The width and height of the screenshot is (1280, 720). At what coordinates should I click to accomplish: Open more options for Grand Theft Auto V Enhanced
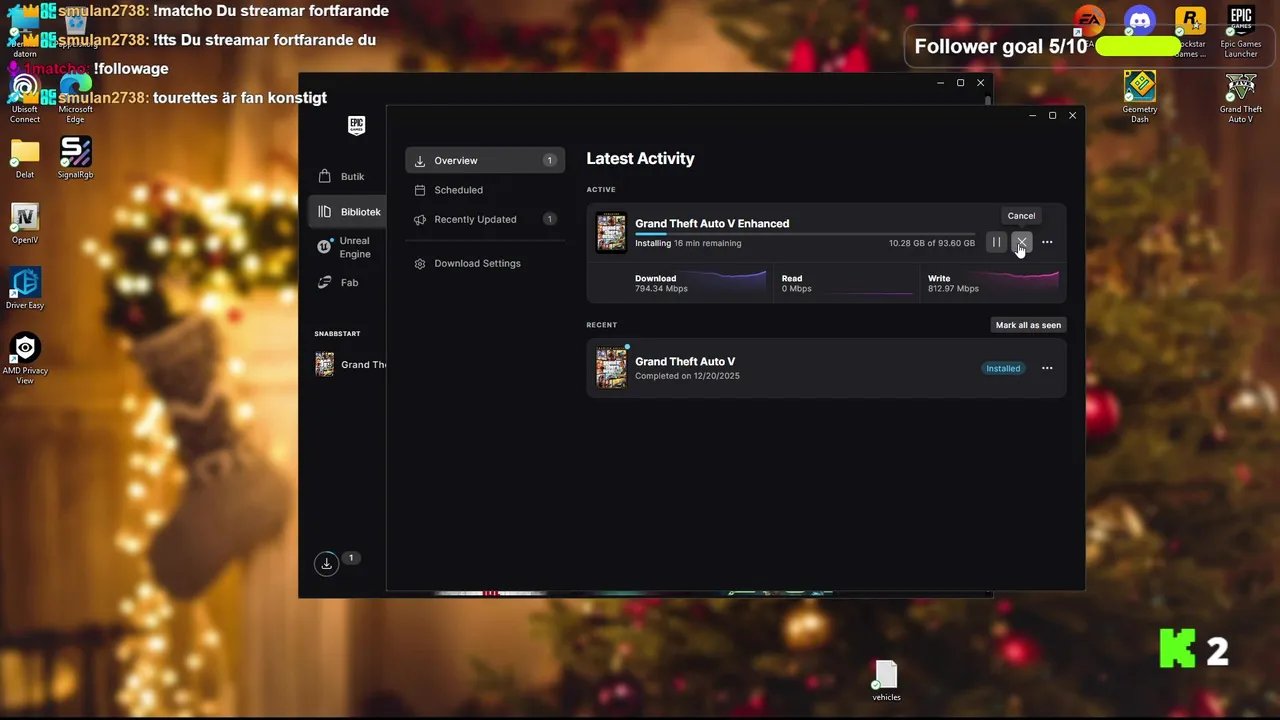coord(1047,242)
